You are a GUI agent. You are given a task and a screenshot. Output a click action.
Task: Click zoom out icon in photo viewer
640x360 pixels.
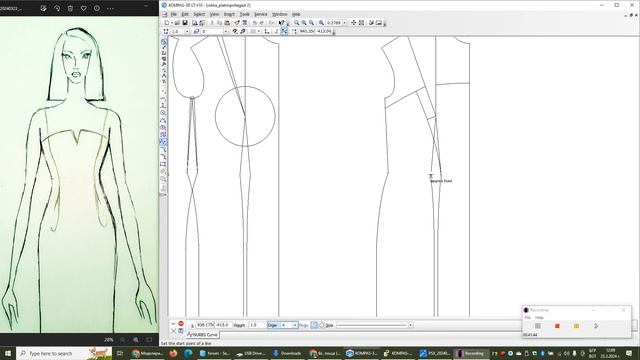tap(122, 340)
